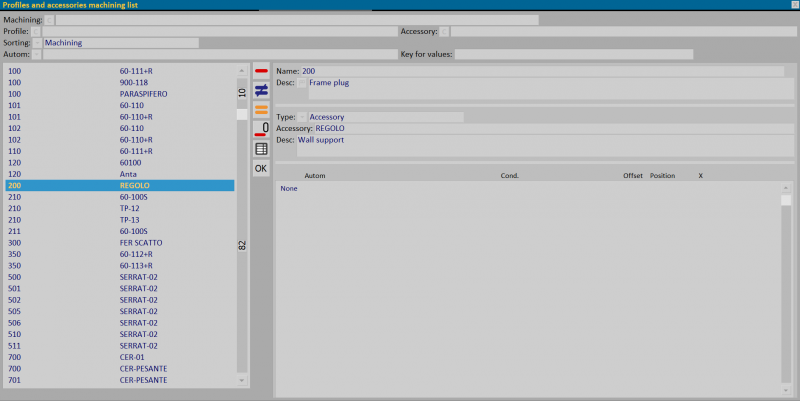
Task: Select list row 210 TP-12
Action: pyautogui.click(x=120, y=209)
